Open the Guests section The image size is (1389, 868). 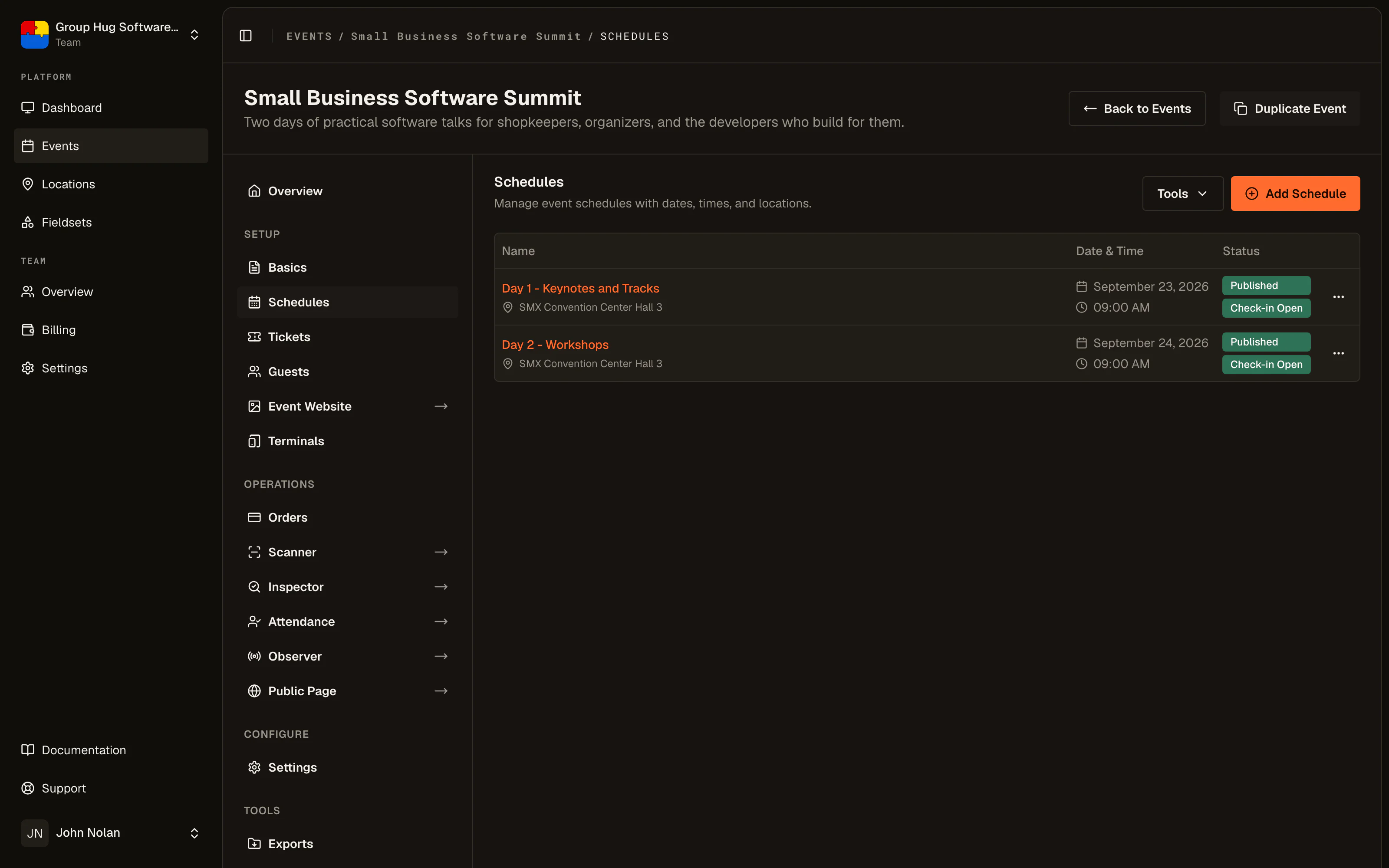(x=348, y=372)
